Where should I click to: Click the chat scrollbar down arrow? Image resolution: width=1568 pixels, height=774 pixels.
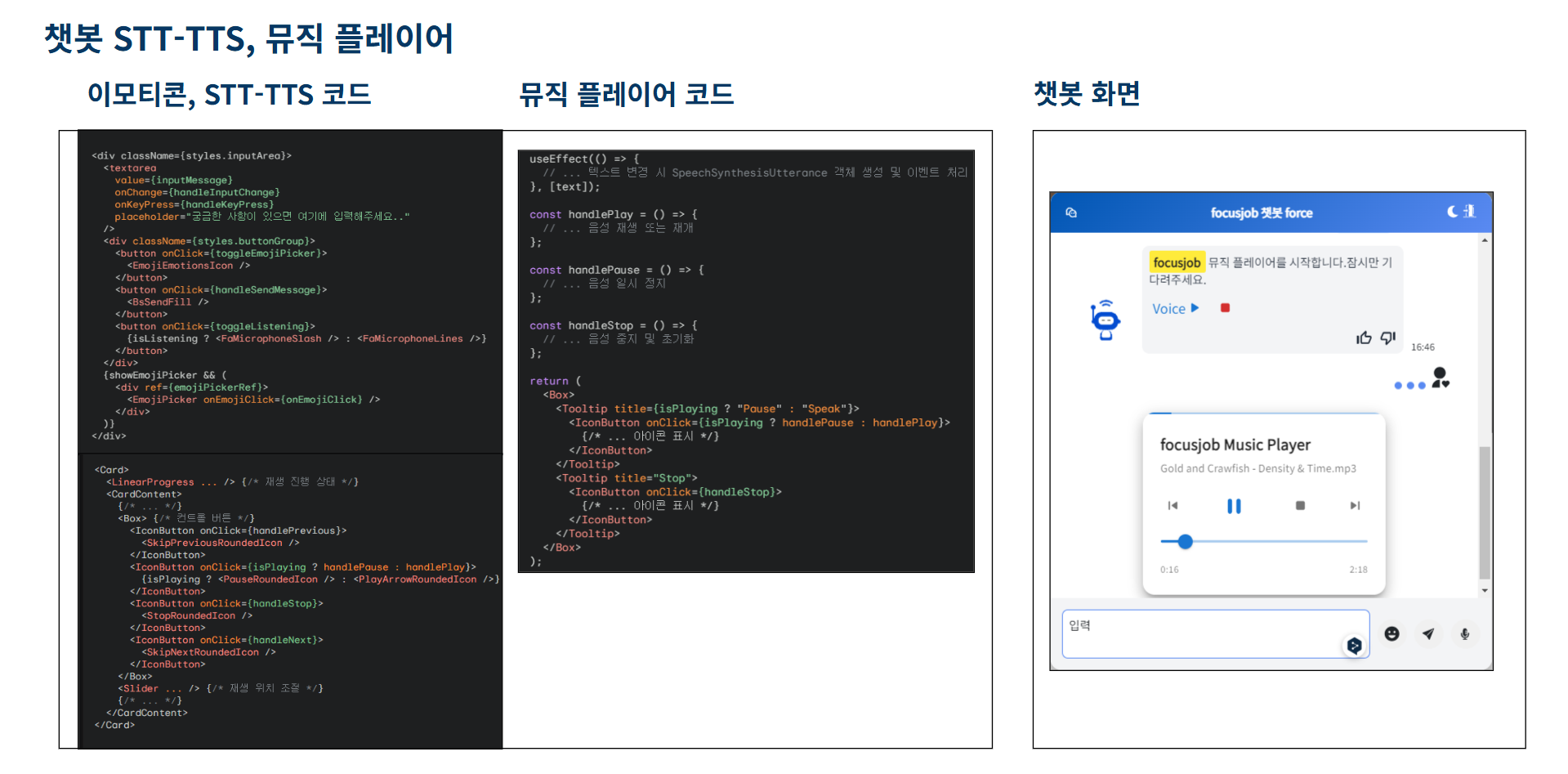click(1485, 590)
